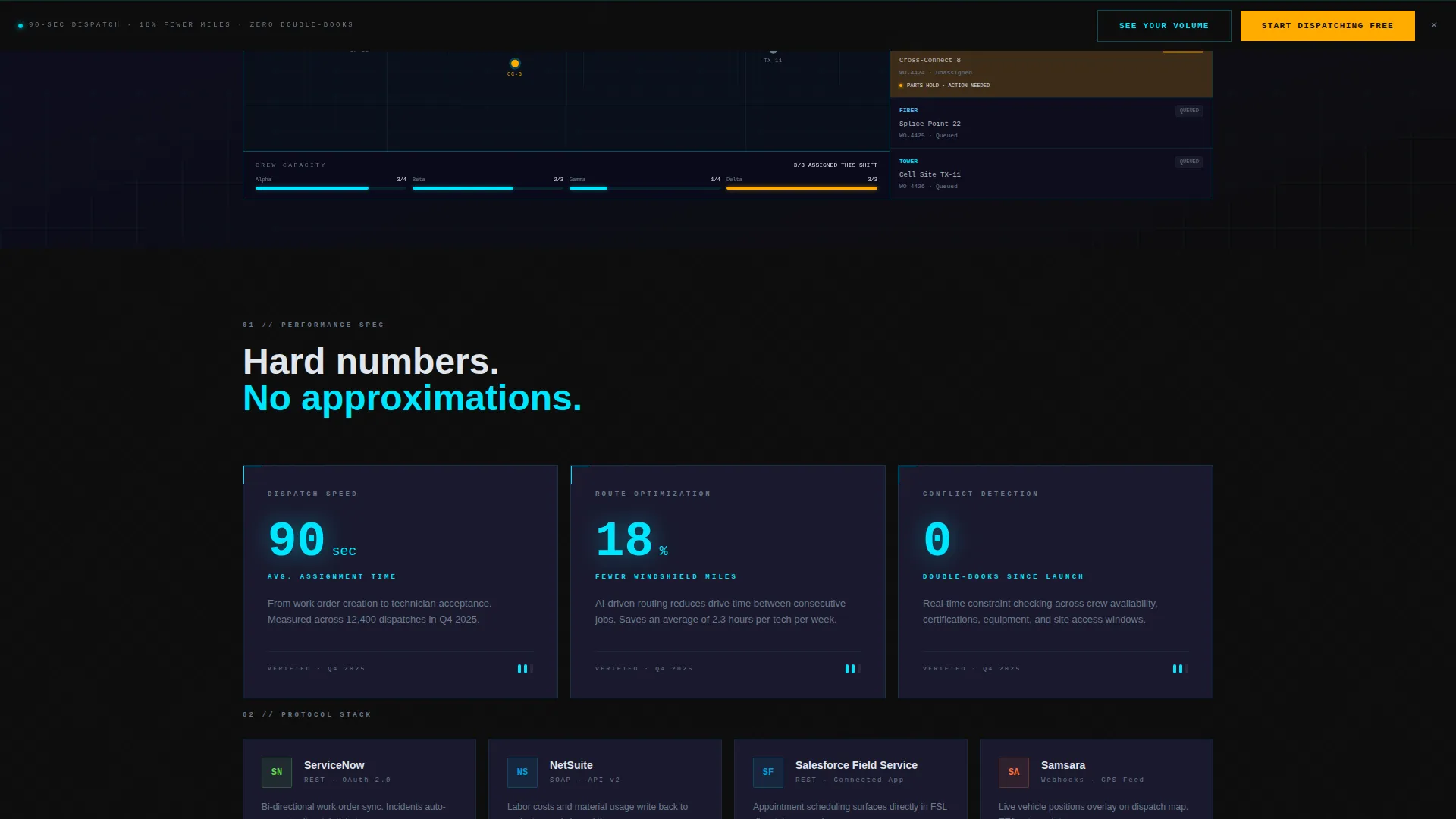Viewport: 1456px width, 819px height.
Task: Click the 'AVG. ASSIGNMENT TIME' label
Action: (x=331, y=577)
